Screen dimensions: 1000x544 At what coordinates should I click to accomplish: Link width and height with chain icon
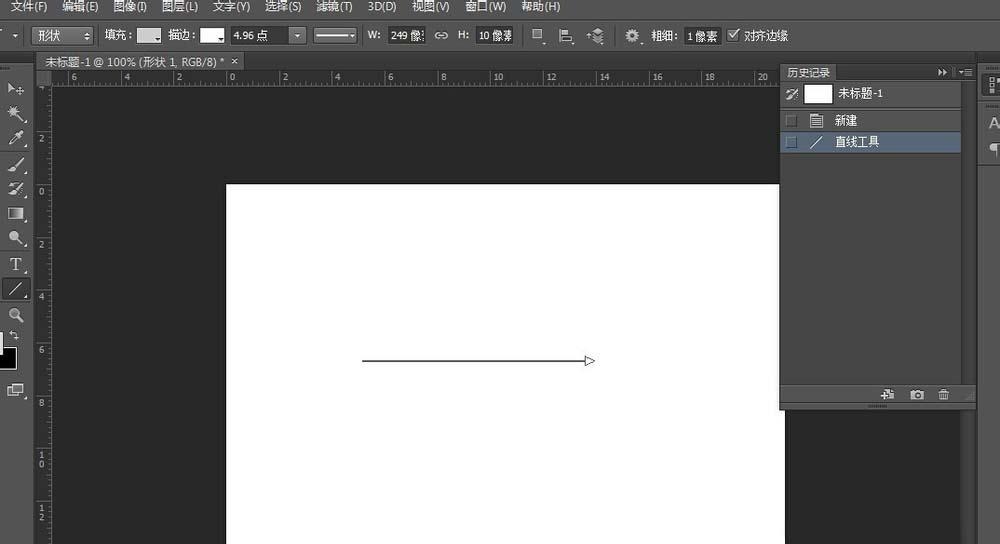point(441,36)
